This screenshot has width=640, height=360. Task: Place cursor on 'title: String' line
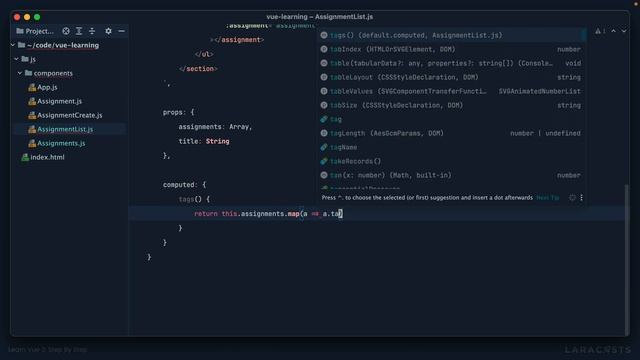pos(204,141)
